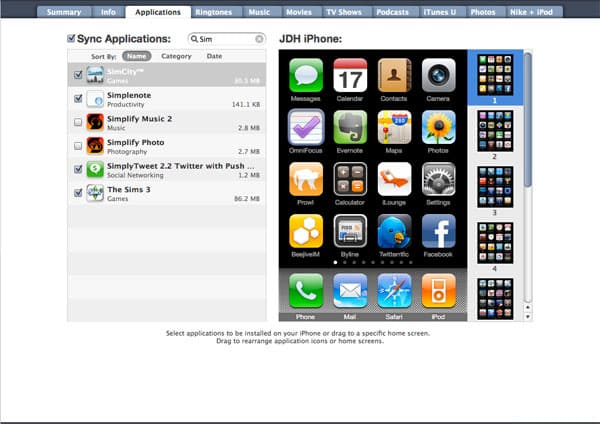Click the Twitterrific bird icon
The height and width of the screenshot is (424, 600).
pyautogui.click(x=394, y=231)
